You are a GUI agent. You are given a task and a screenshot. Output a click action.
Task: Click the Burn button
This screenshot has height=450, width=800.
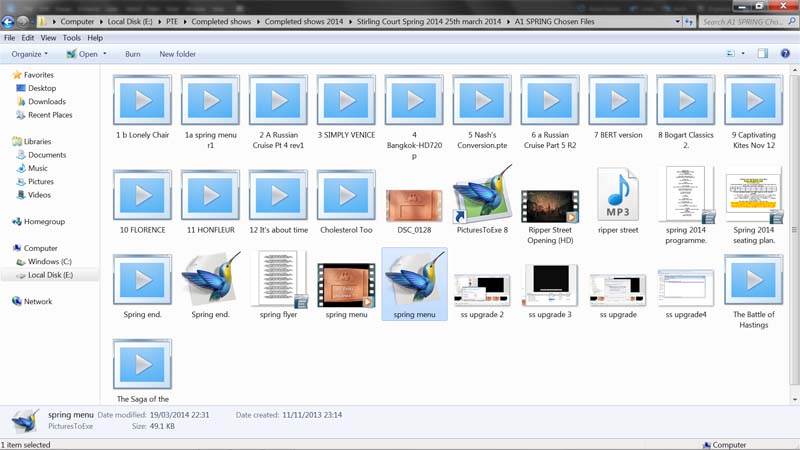point(132,54)
